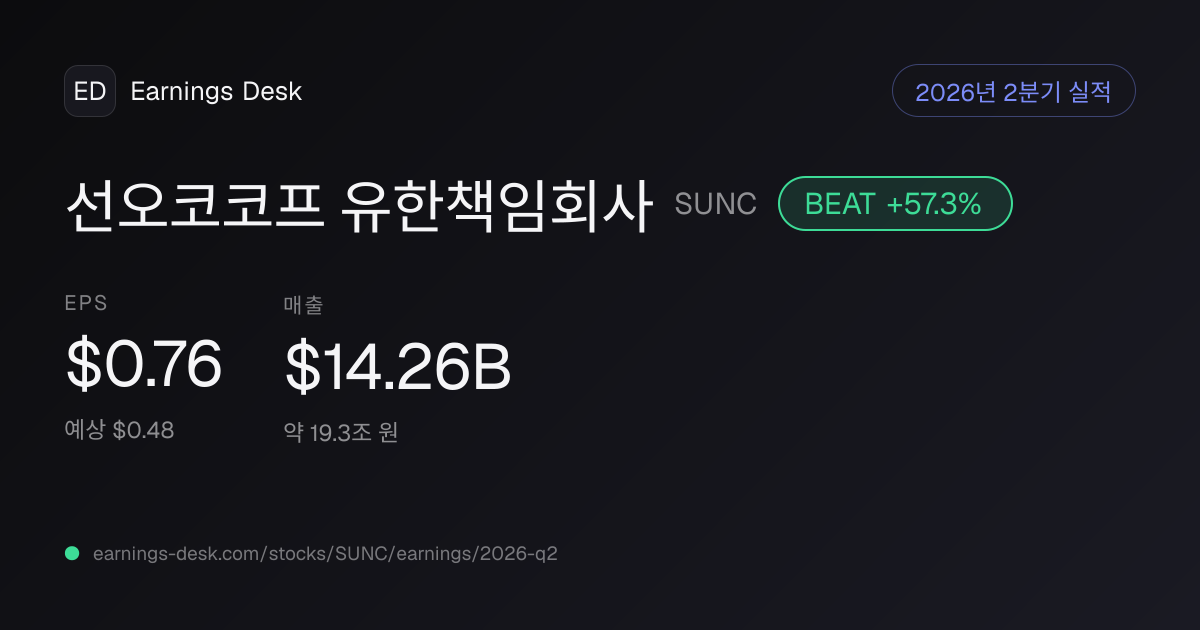
Task: Select the $0.48 estimate figure
Action: point(143,430)
